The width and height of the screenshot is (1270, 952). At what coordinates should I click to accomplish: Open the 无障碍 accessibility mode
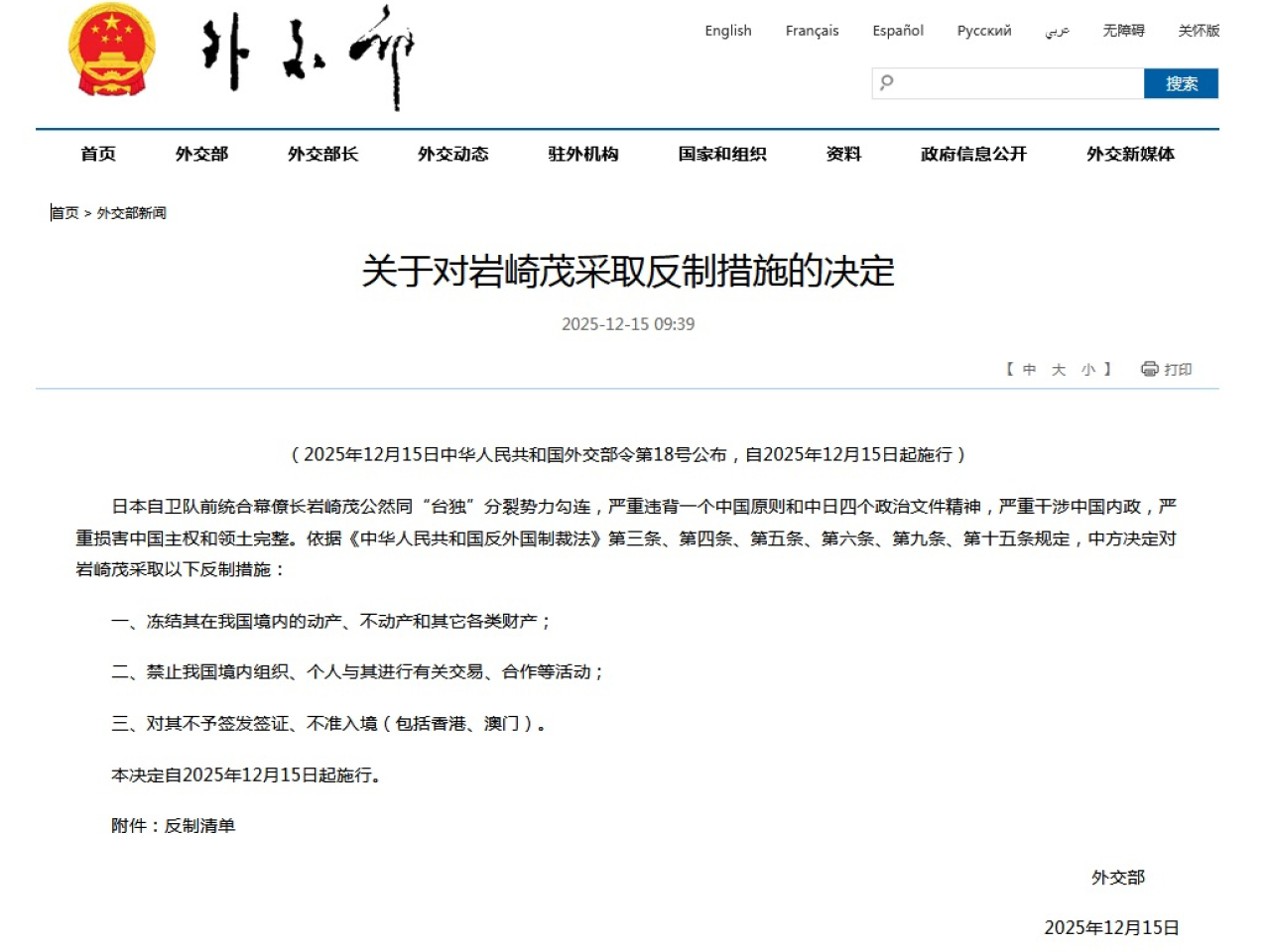pyautogui.click(x=1123, y=31)
